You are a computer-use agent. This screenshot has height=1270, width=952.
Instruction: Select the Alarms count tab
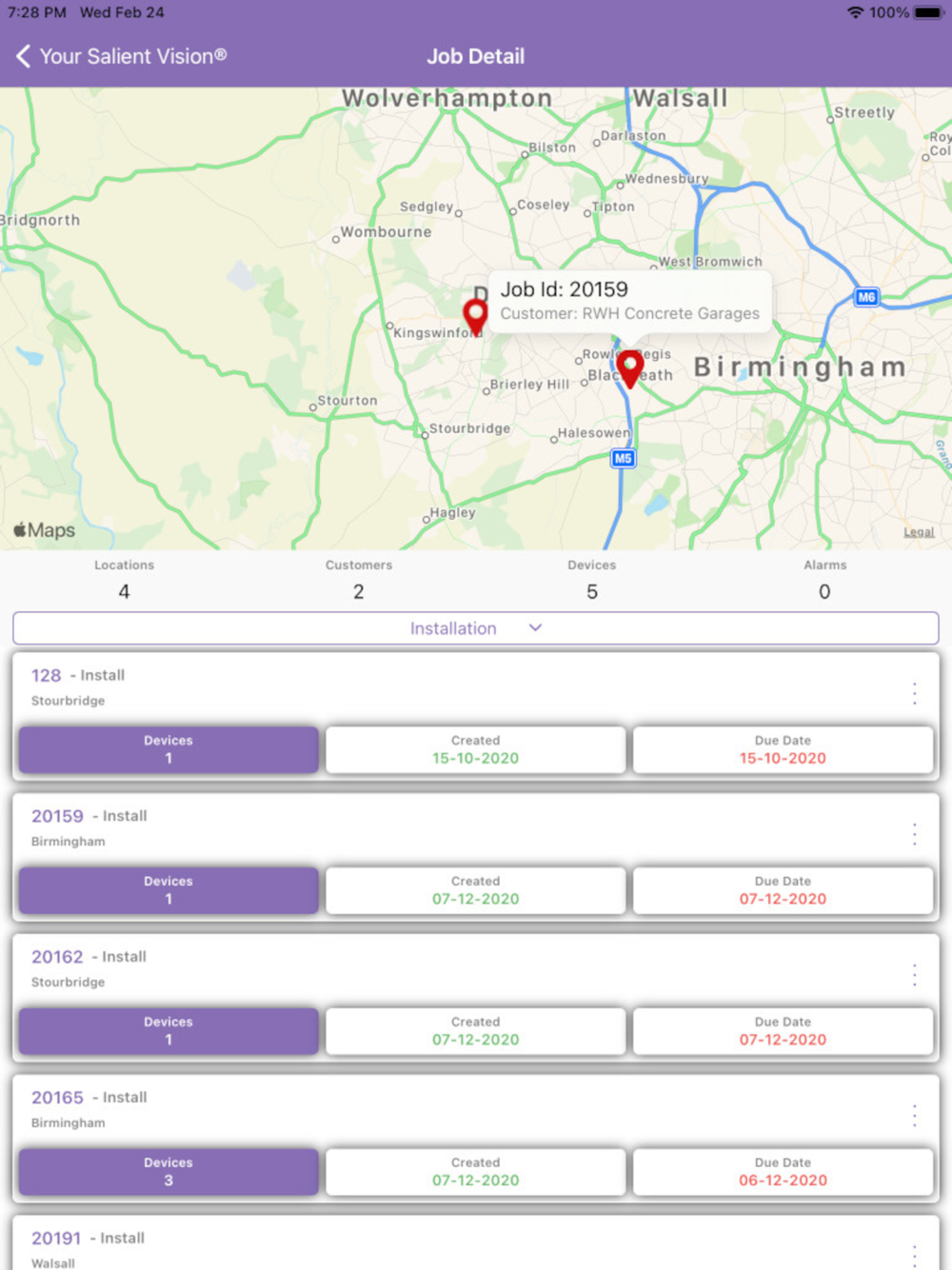824,580
